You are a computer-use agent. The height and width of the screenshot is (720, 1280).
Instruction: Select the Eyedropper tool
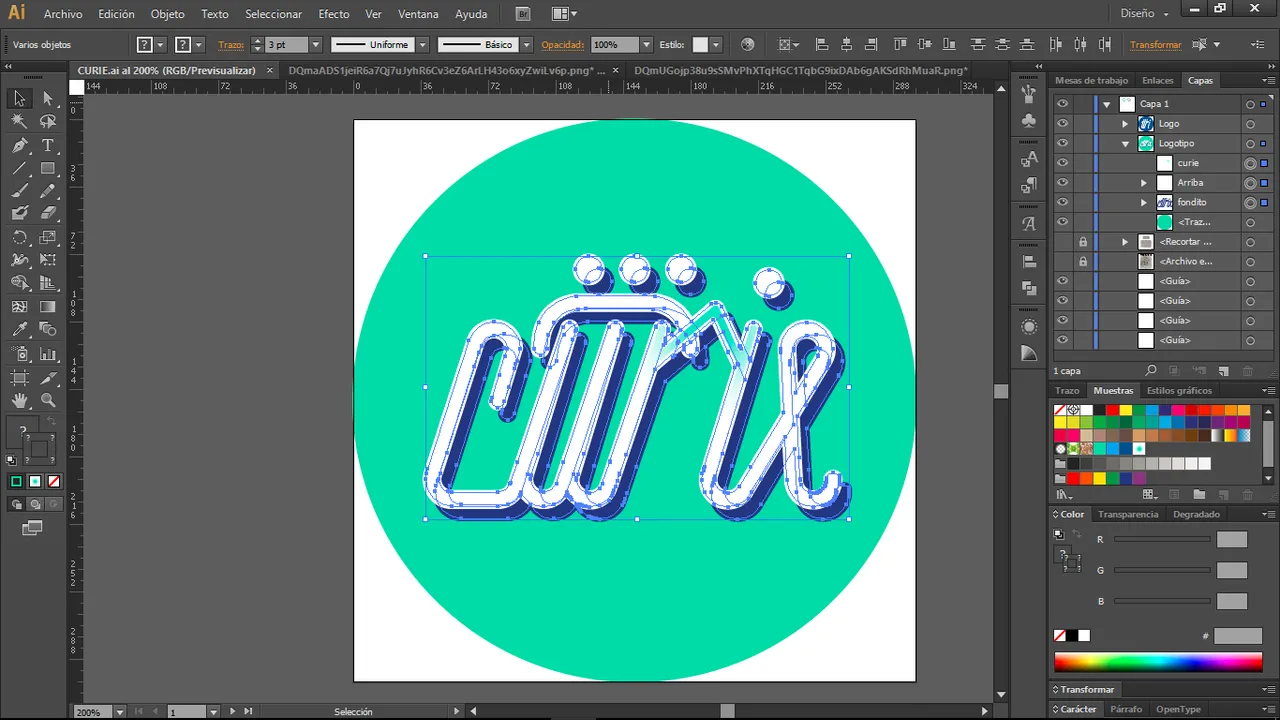(x=19, y=330)
